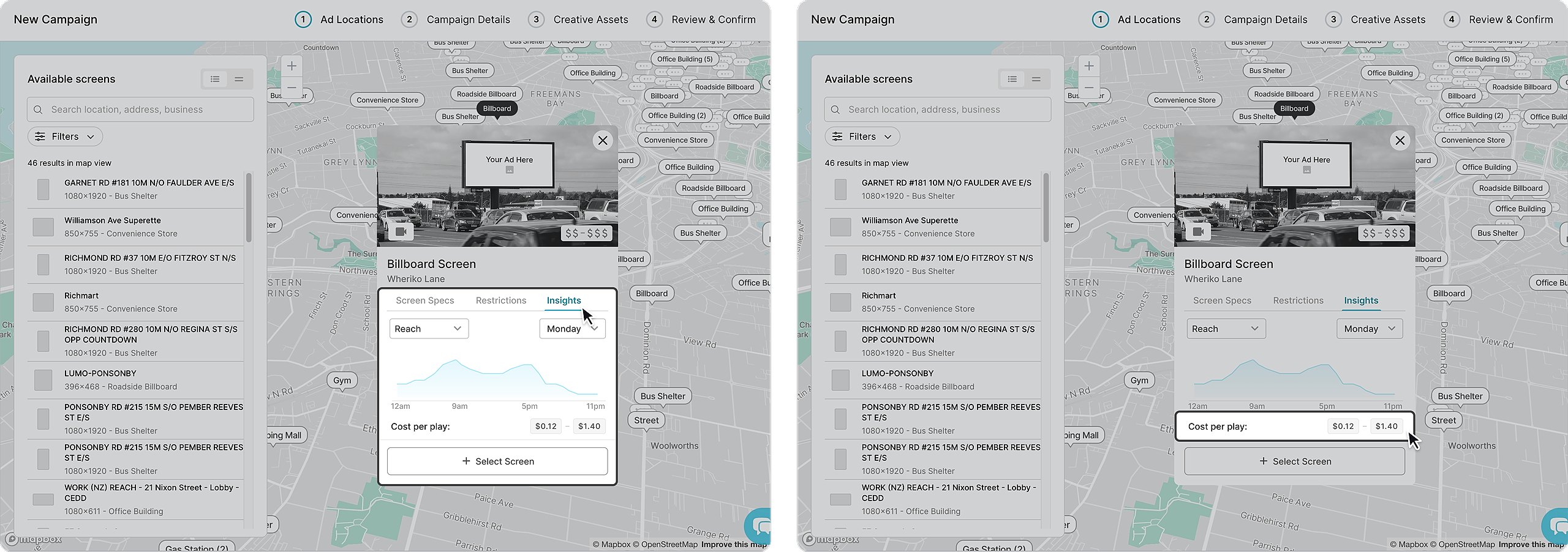Open Richmart thumbnail in right window
The width and height of the screenshot is (1568, 552).
pos(840,302)
